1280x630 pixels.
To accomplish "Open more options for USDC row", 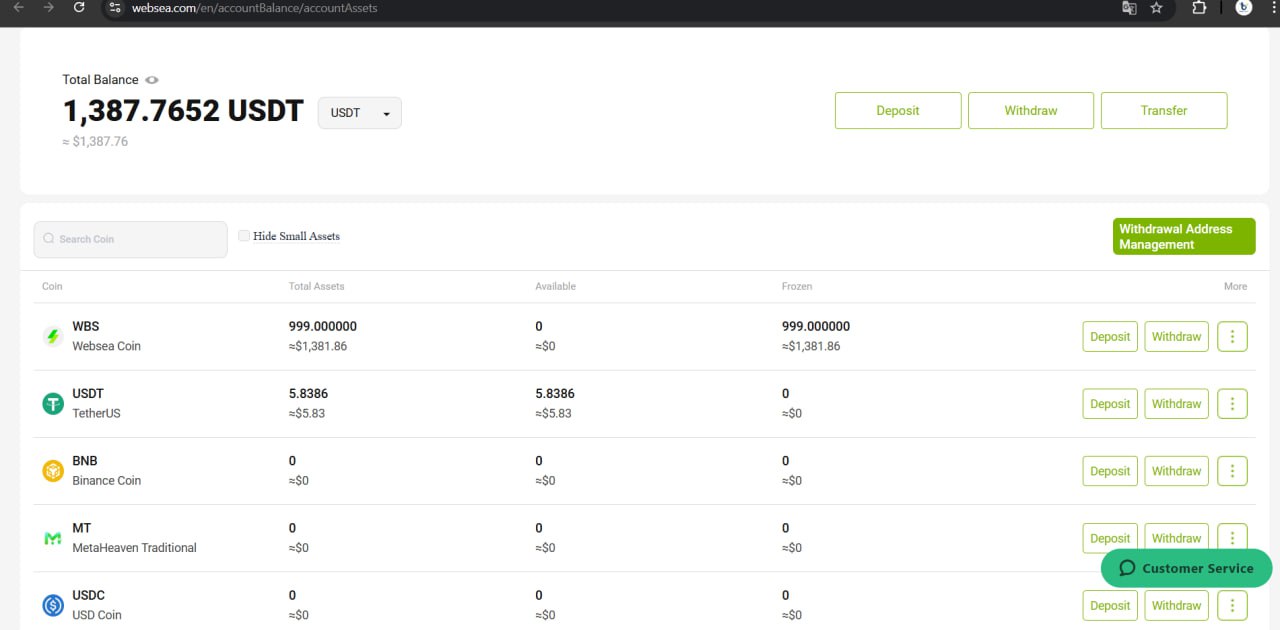I will (x=1232, y=605).
